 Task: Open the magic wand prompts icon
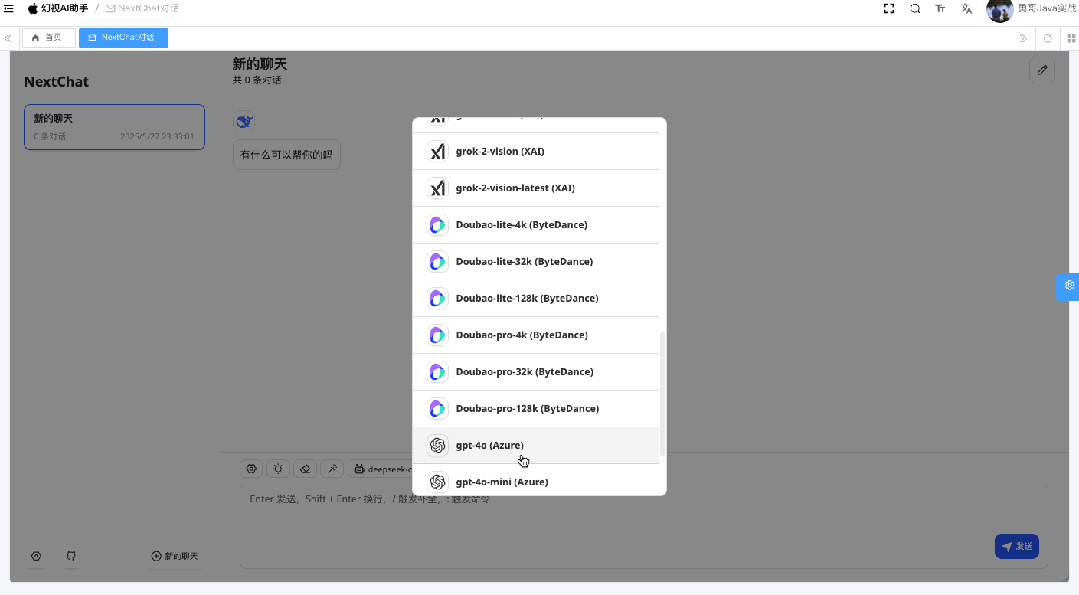point(332,468)
